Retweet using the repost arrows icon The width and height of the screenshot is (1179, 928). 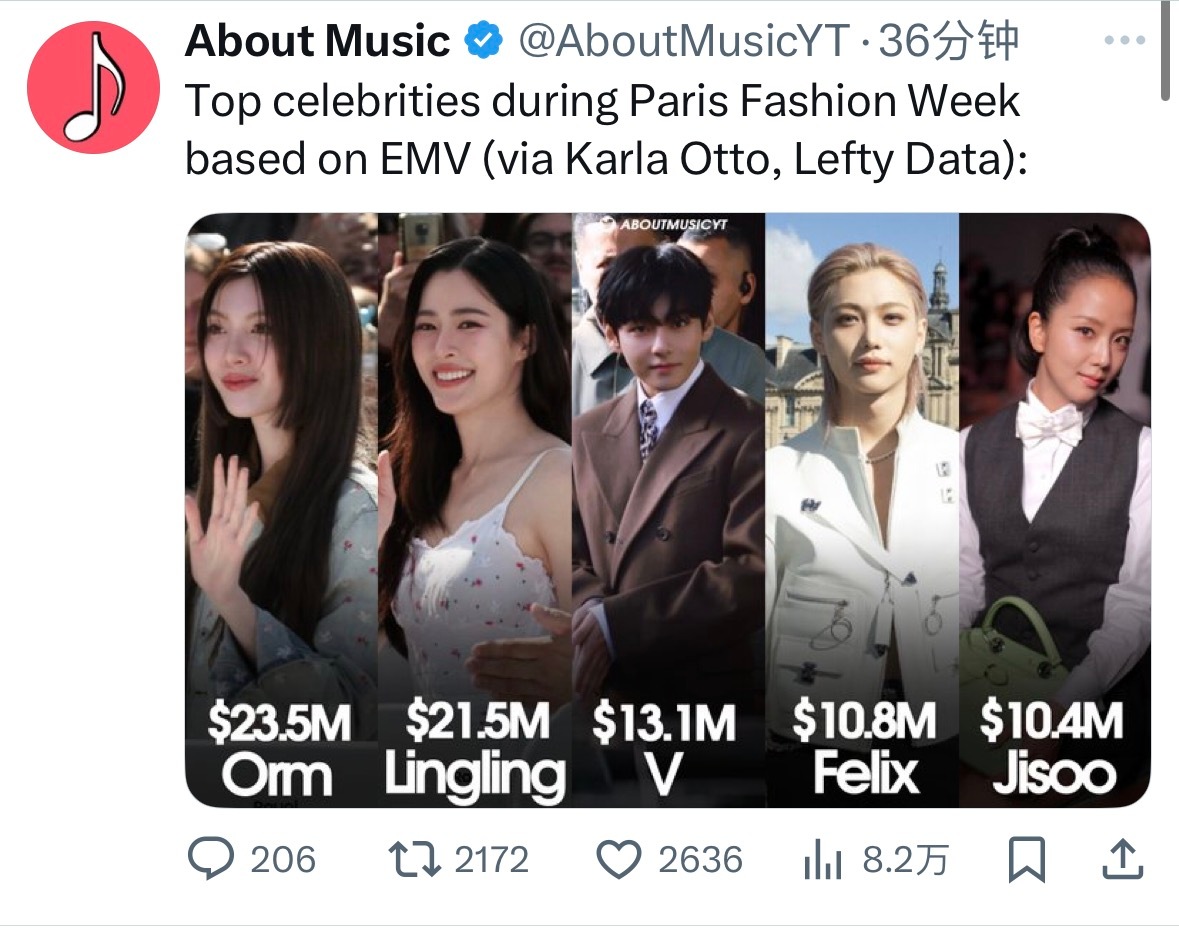[414, 860]
